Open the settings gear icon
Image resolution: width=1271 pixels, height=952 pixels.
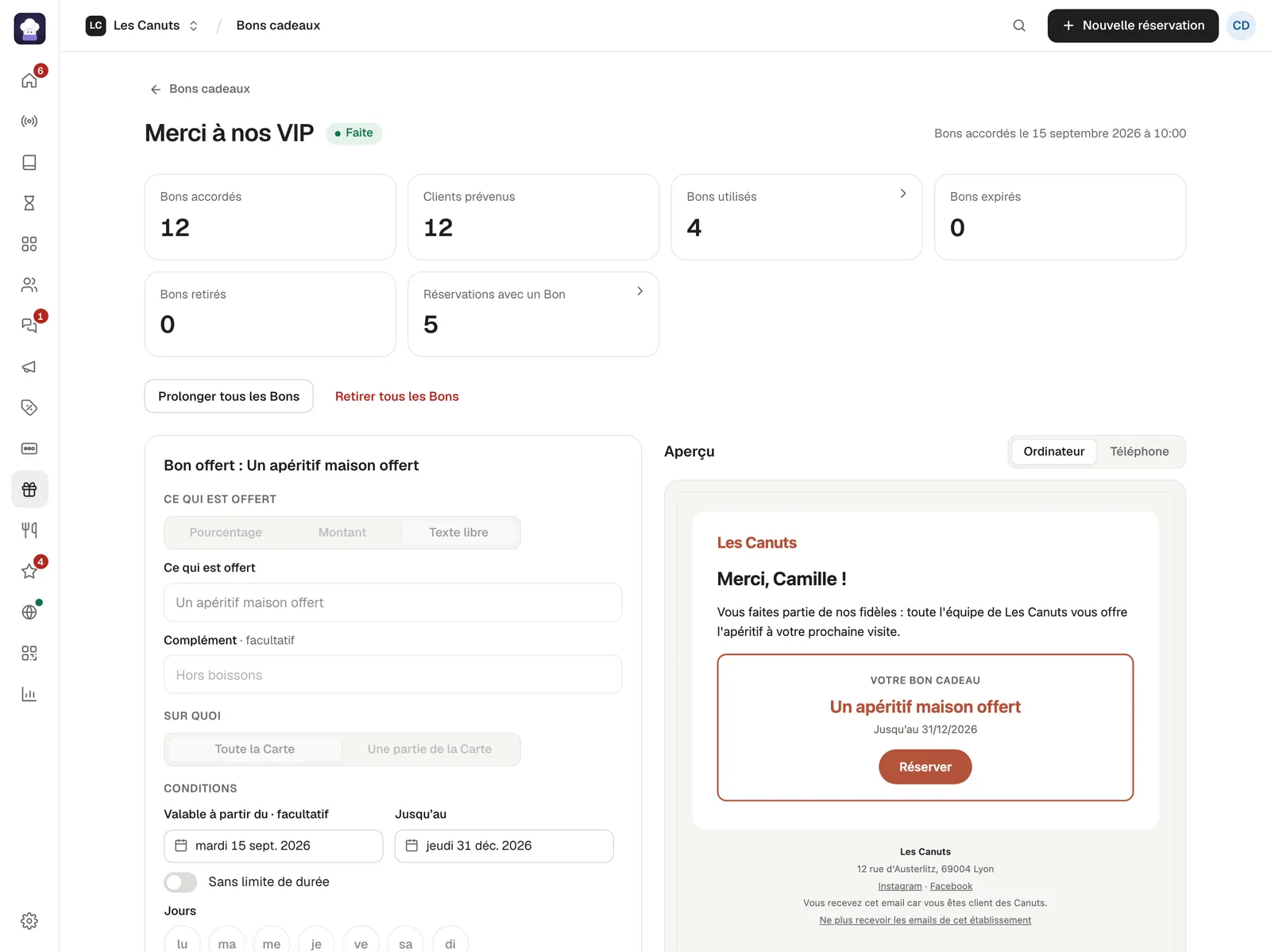click(x=29, y=921)
